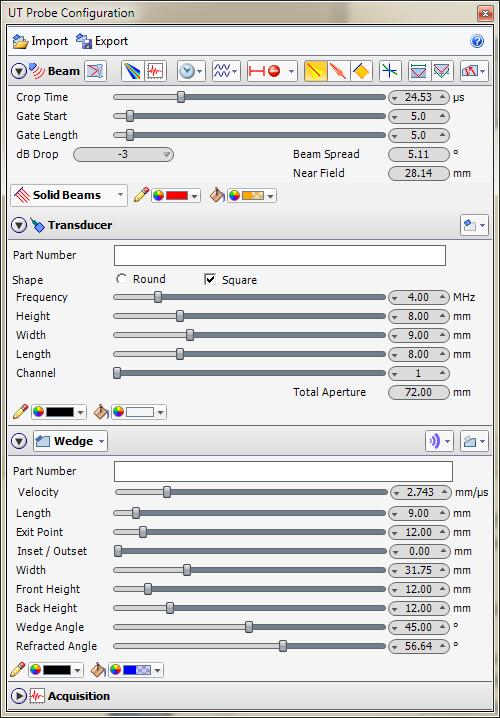Toggle the highlighted yellow beam line button
The width and height of the screenshot is (500, 718).
click(x=316, y=71)
